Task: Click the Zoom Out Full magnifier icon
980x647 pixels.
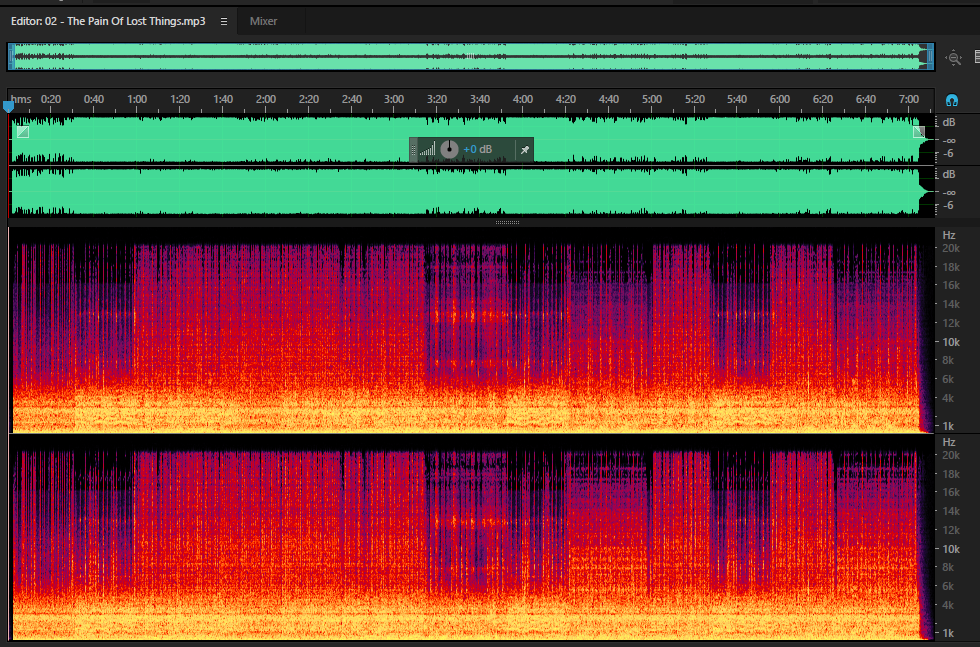Action: click(953, 58)
